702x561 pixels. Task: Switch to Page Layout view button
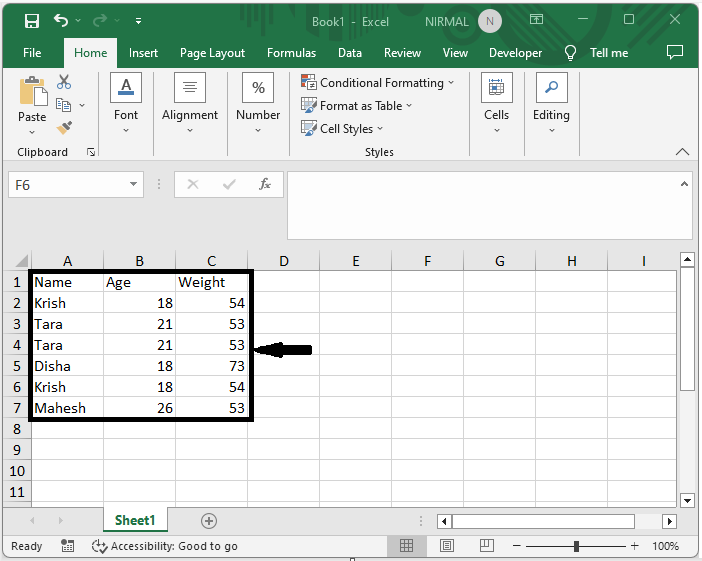(447, 546)
